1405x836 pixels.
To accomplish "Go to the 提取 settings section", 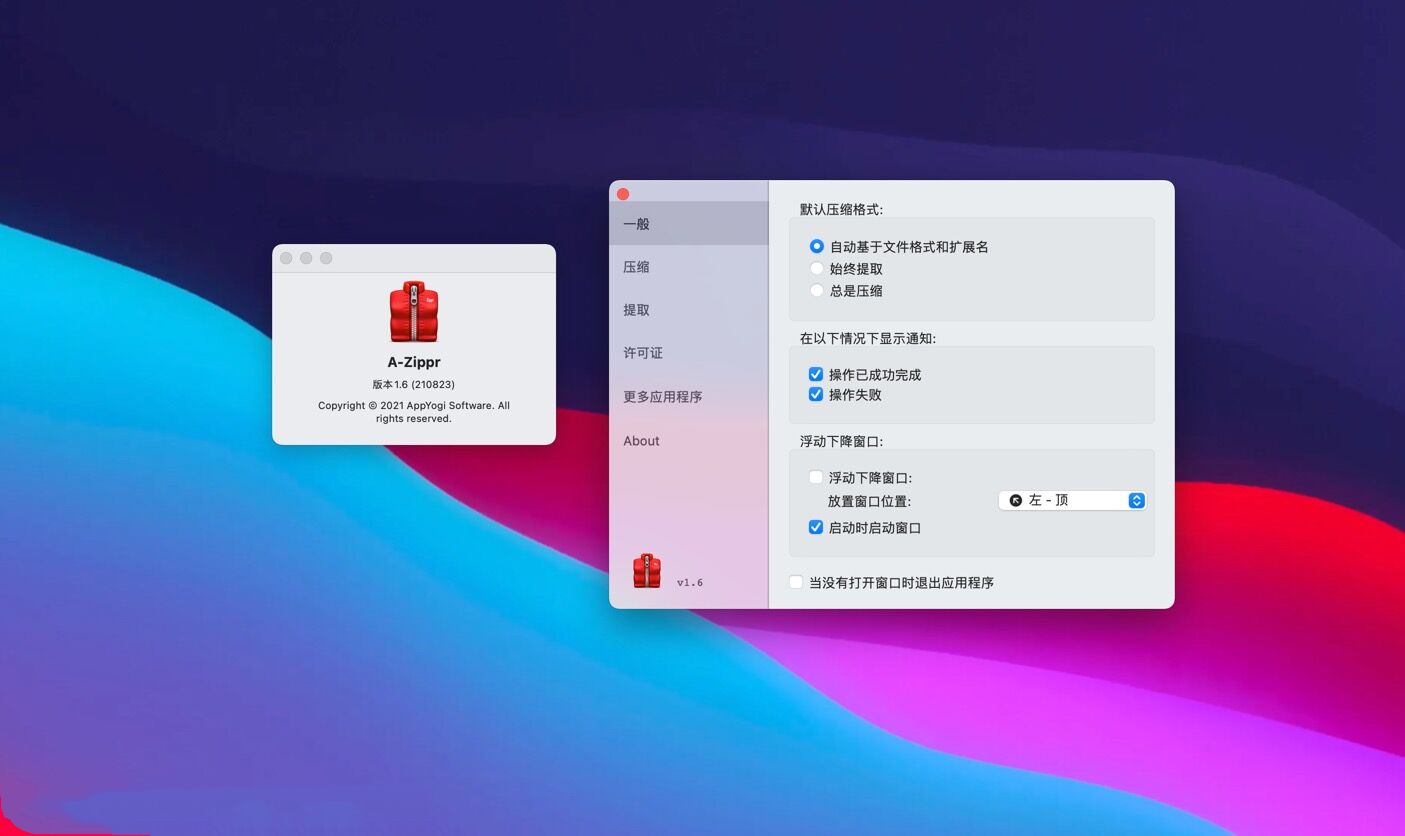I will click(689, 310).
